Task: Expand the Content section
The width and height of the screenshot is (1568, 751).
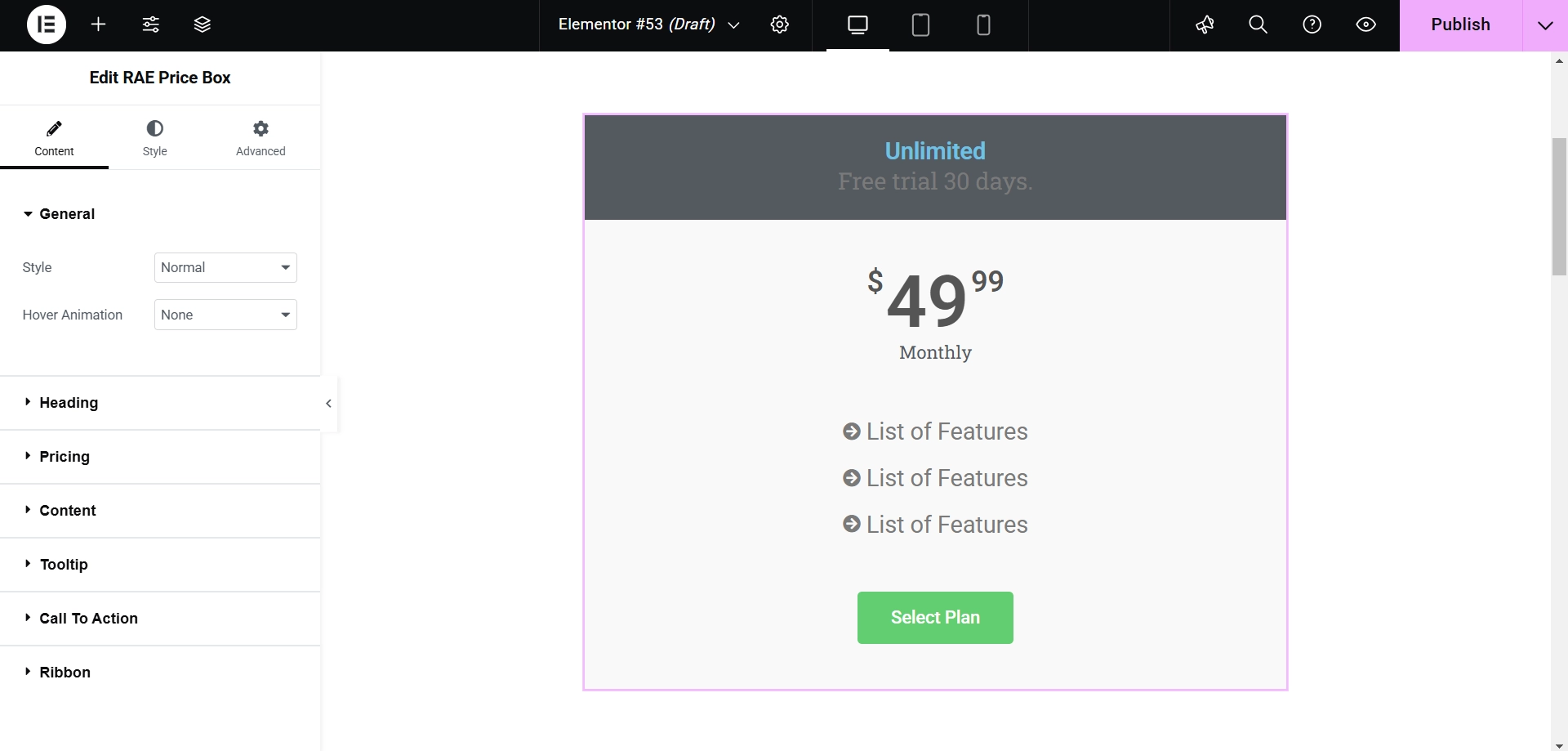Action: pos(160,511)
